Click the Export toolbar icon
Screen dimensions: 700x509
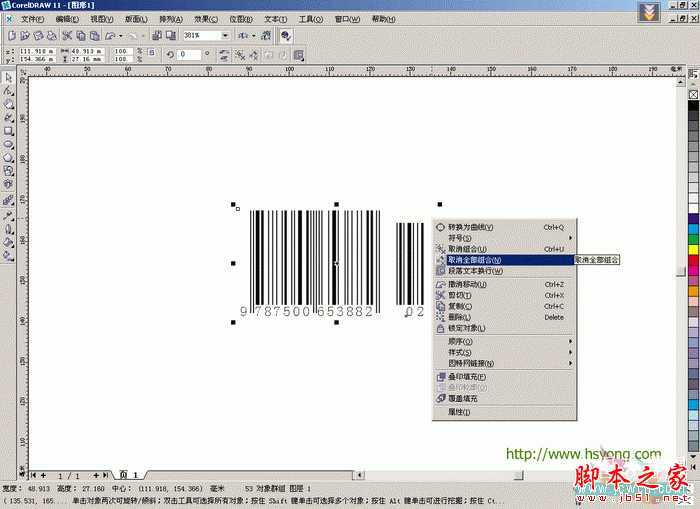(171, 35)
